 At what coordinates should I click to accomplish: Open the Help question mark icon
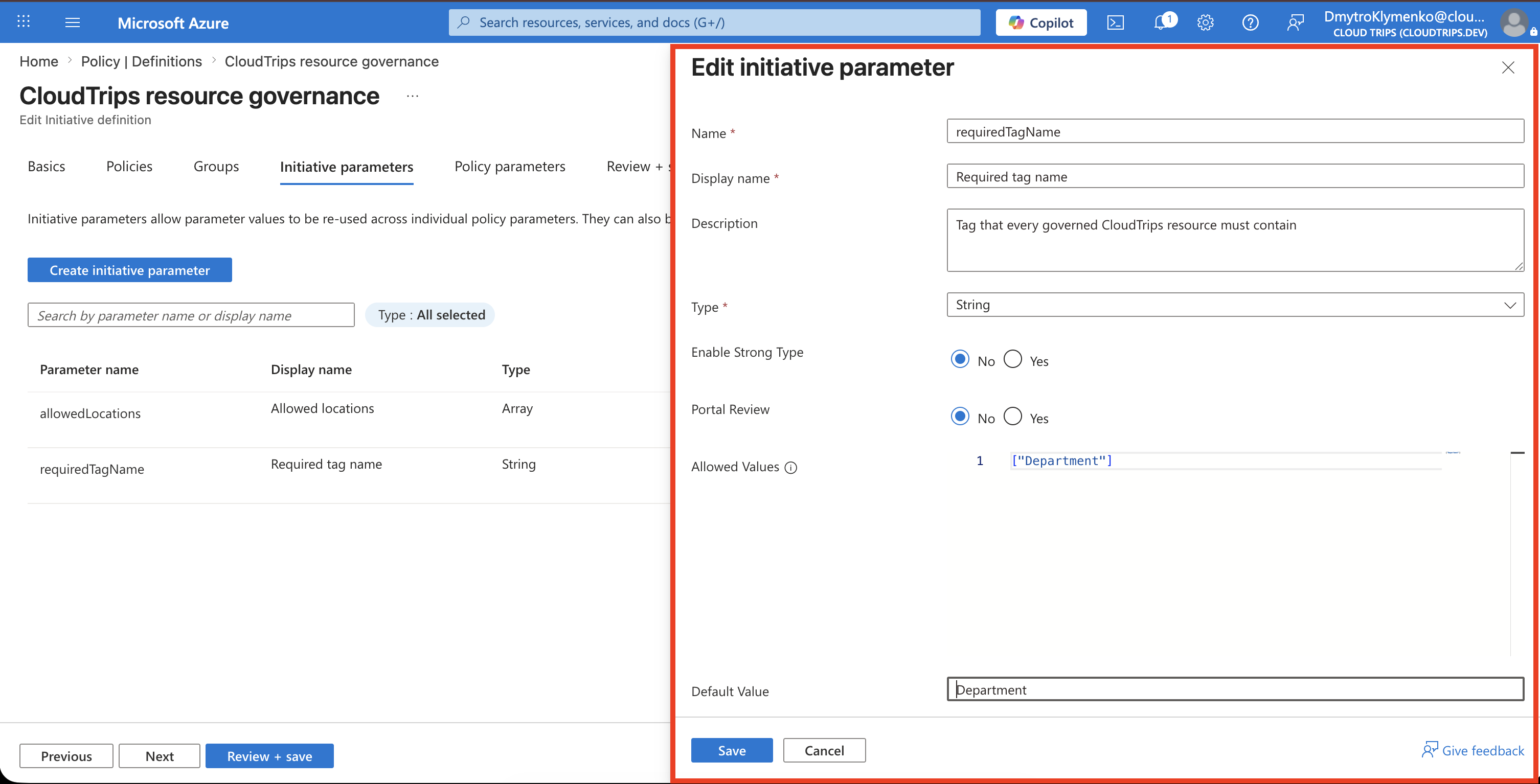point(1250,22)
